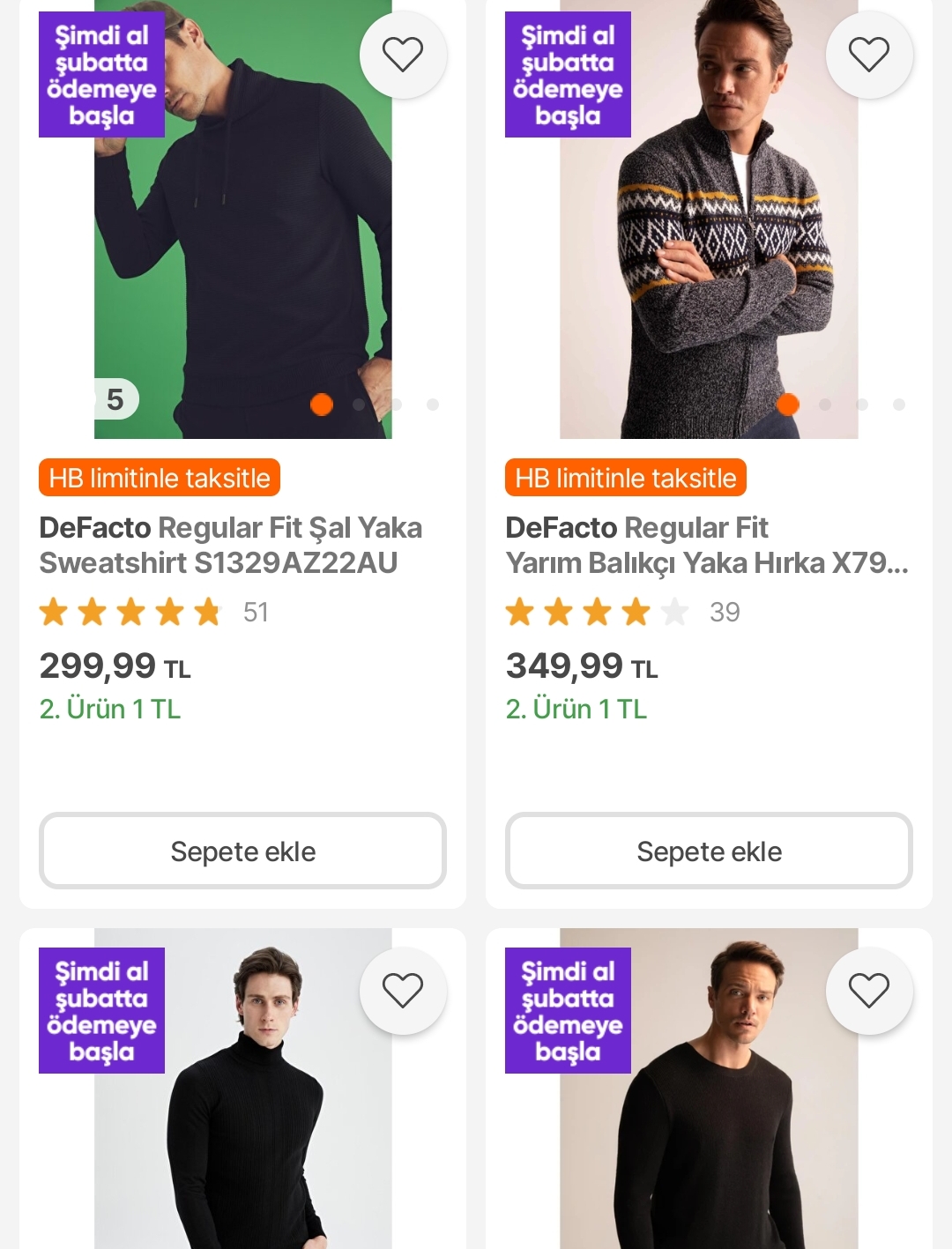
Task: Tap purple pay-in-February badge on cardigan
Action: click(x=568, y=75)
